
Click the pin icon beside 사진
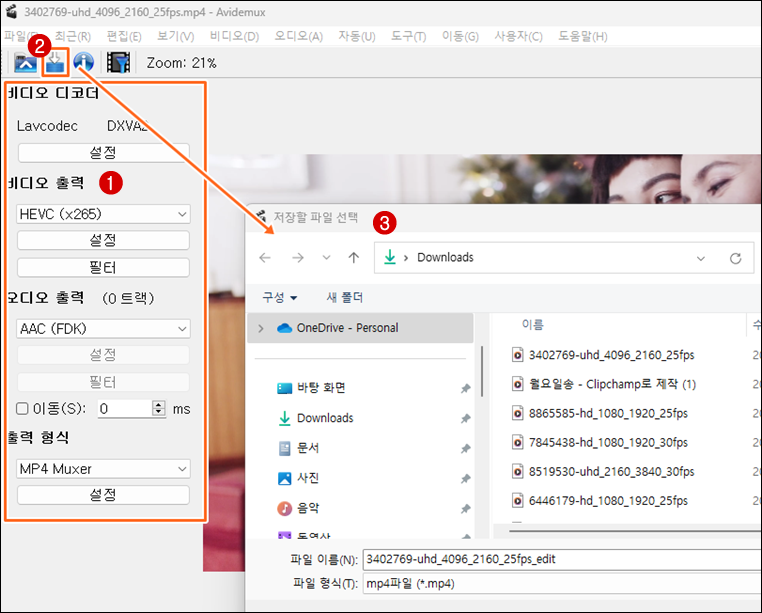pyautogui.click(x=466, y=479)
